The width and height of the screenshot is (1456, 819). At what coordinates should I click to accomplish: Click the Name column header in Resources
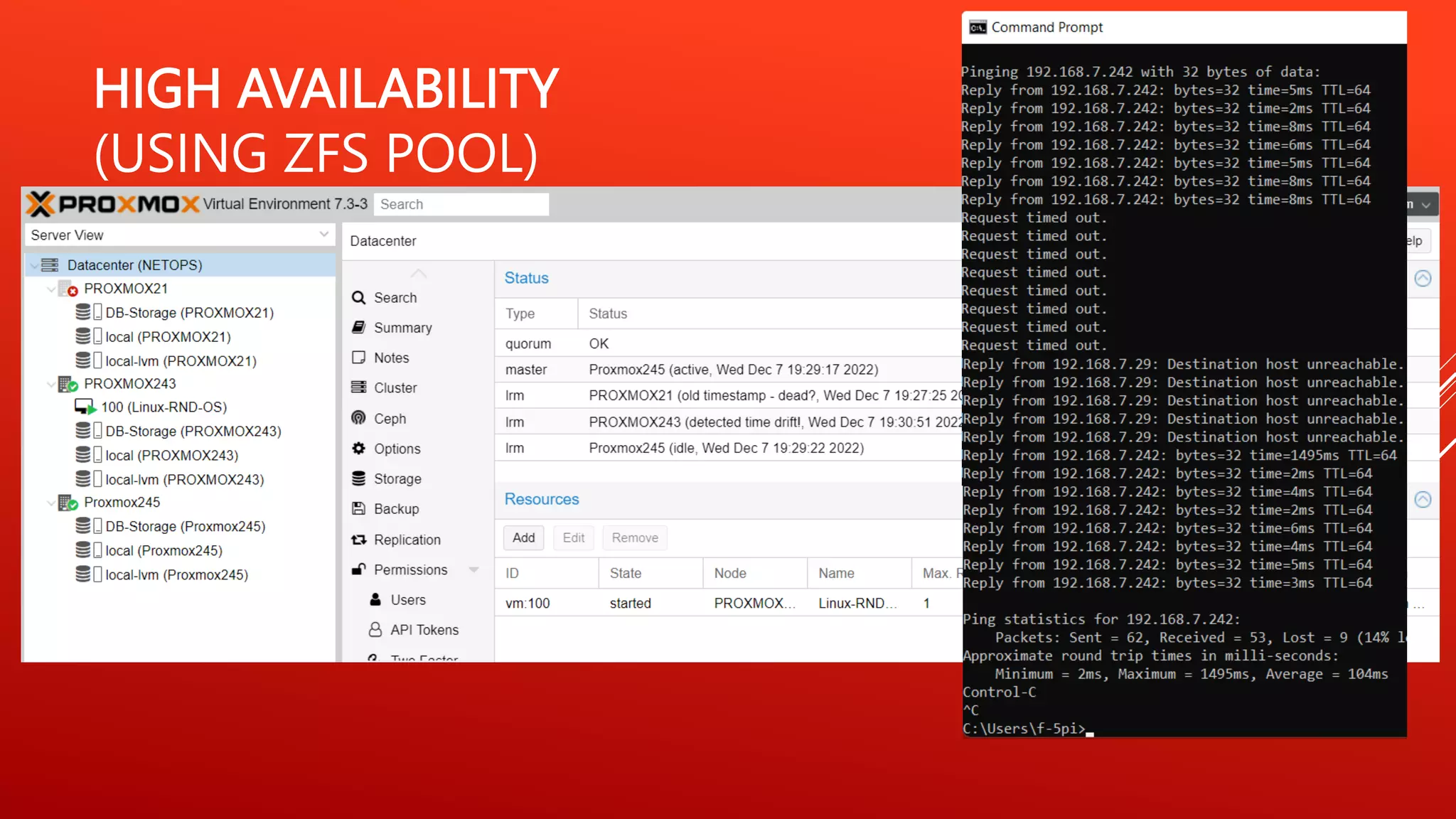click(860, 573)
